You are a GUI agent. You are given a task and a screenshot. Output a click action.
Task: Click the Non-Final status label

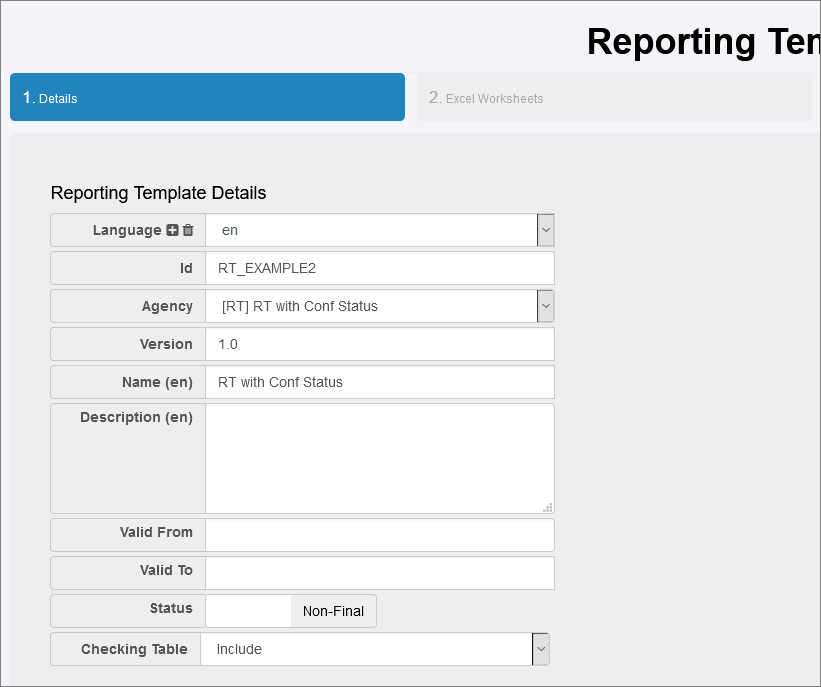click(333, 611)
